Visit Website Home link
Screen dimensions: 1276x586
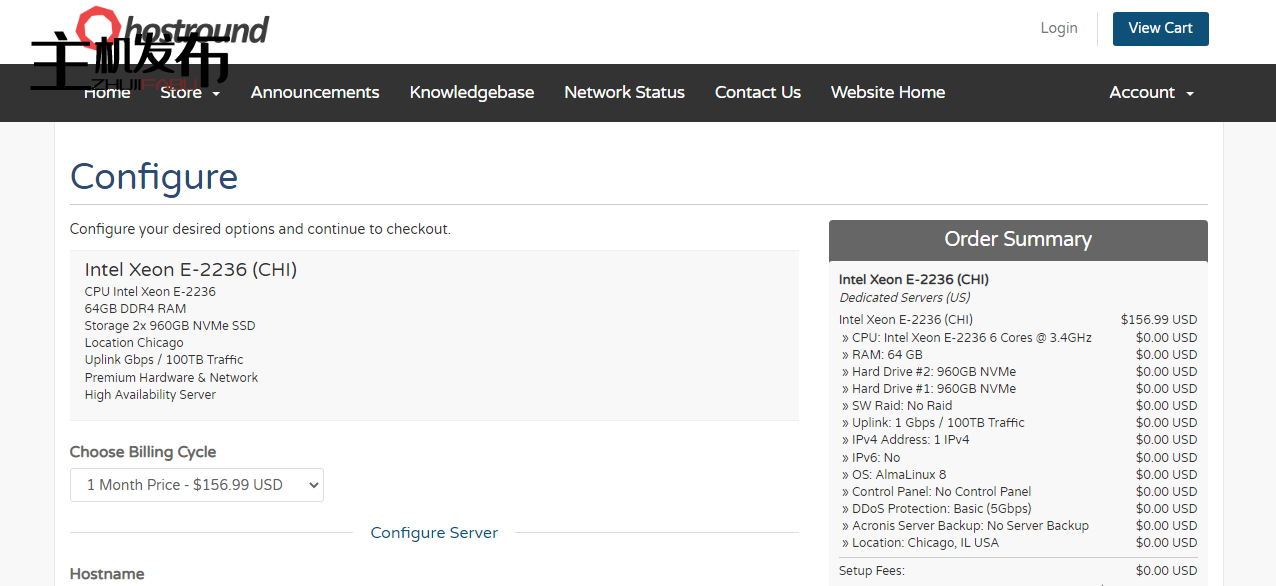[x=887, y=92]
